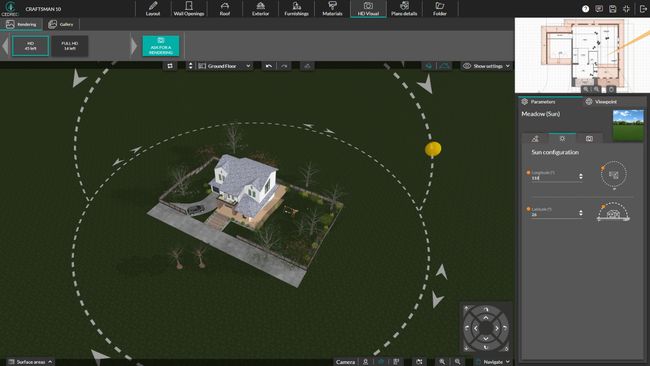Image resolution: width=650 pixels, height=366 pixels.
Task: Zoom in on the floor plan preview
Action: (x=585, y=89)
